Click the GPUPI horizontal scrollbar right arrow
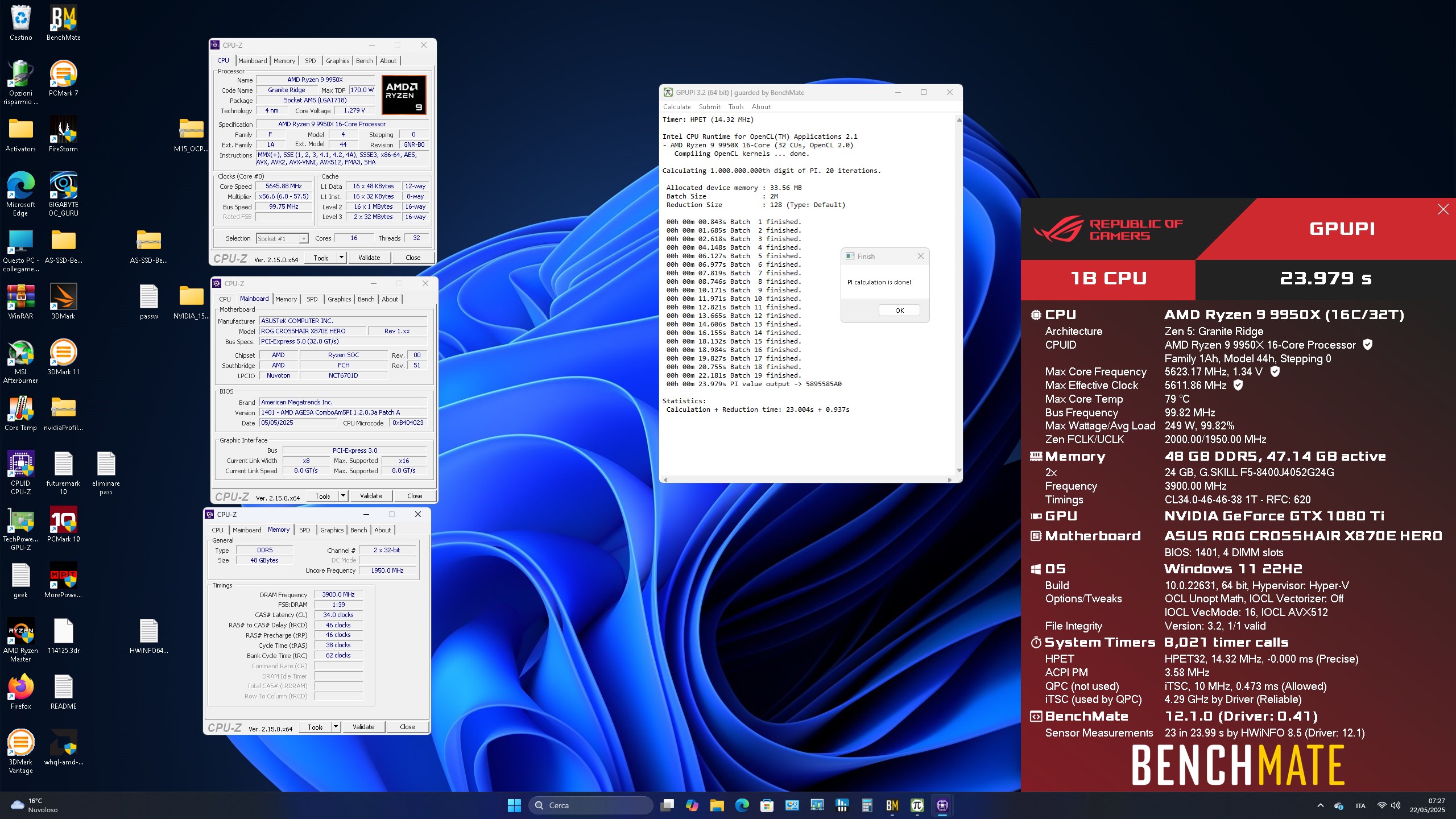This screenshot has height=819, width=1456. (x=949, y=480)
